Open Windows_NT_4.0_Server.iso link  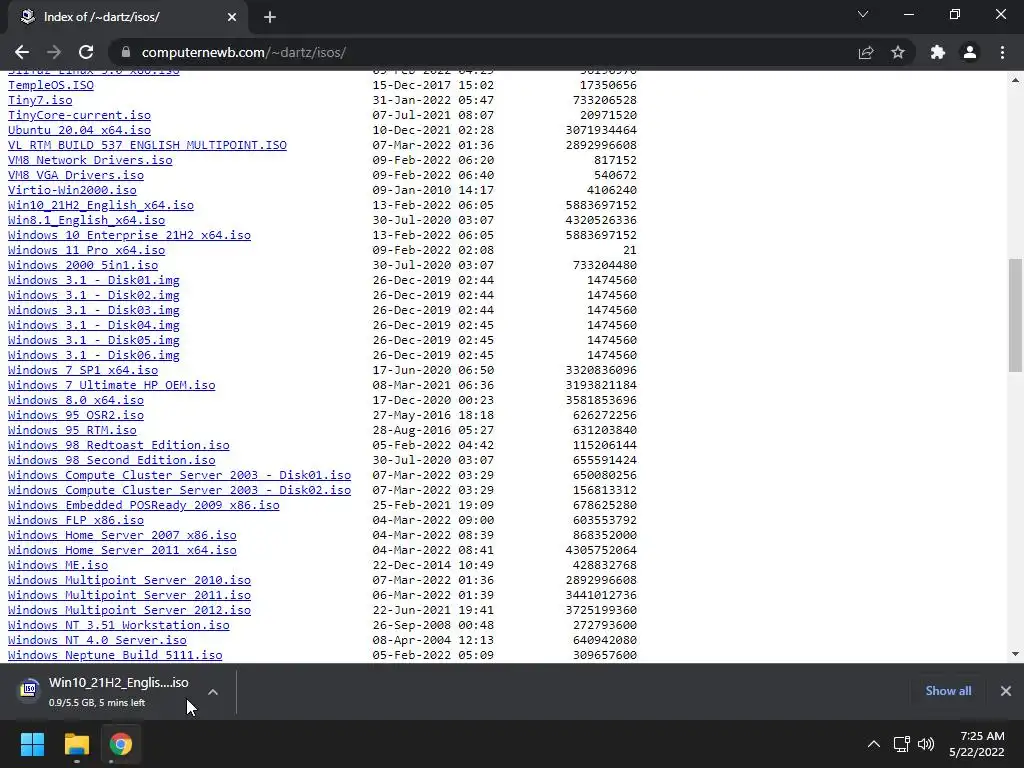pyautogui.click(x=97, y=641)
